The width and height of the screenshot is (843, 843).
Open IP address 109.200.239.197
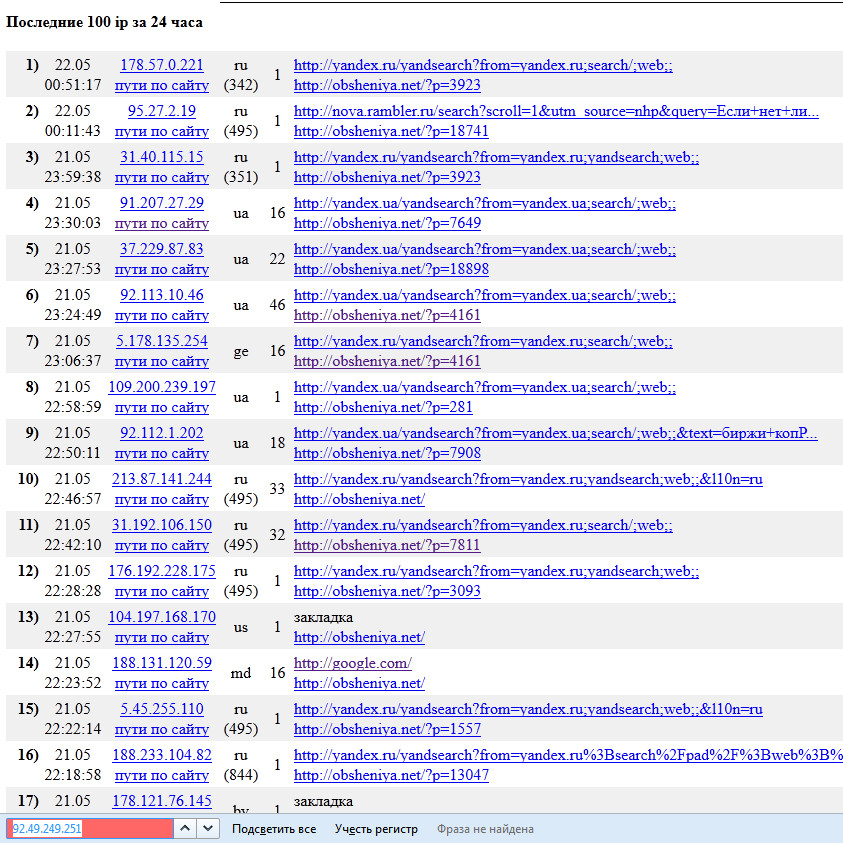click(162, 387)
